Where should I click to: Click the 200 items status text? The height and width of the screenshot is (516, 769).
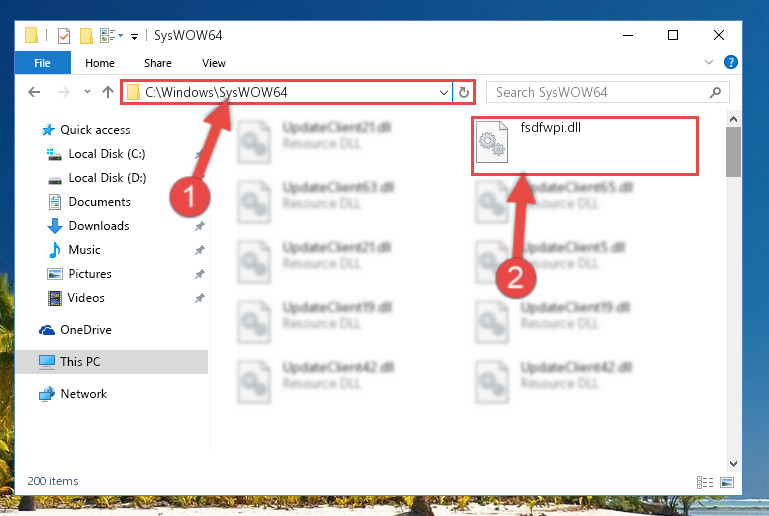53,481
